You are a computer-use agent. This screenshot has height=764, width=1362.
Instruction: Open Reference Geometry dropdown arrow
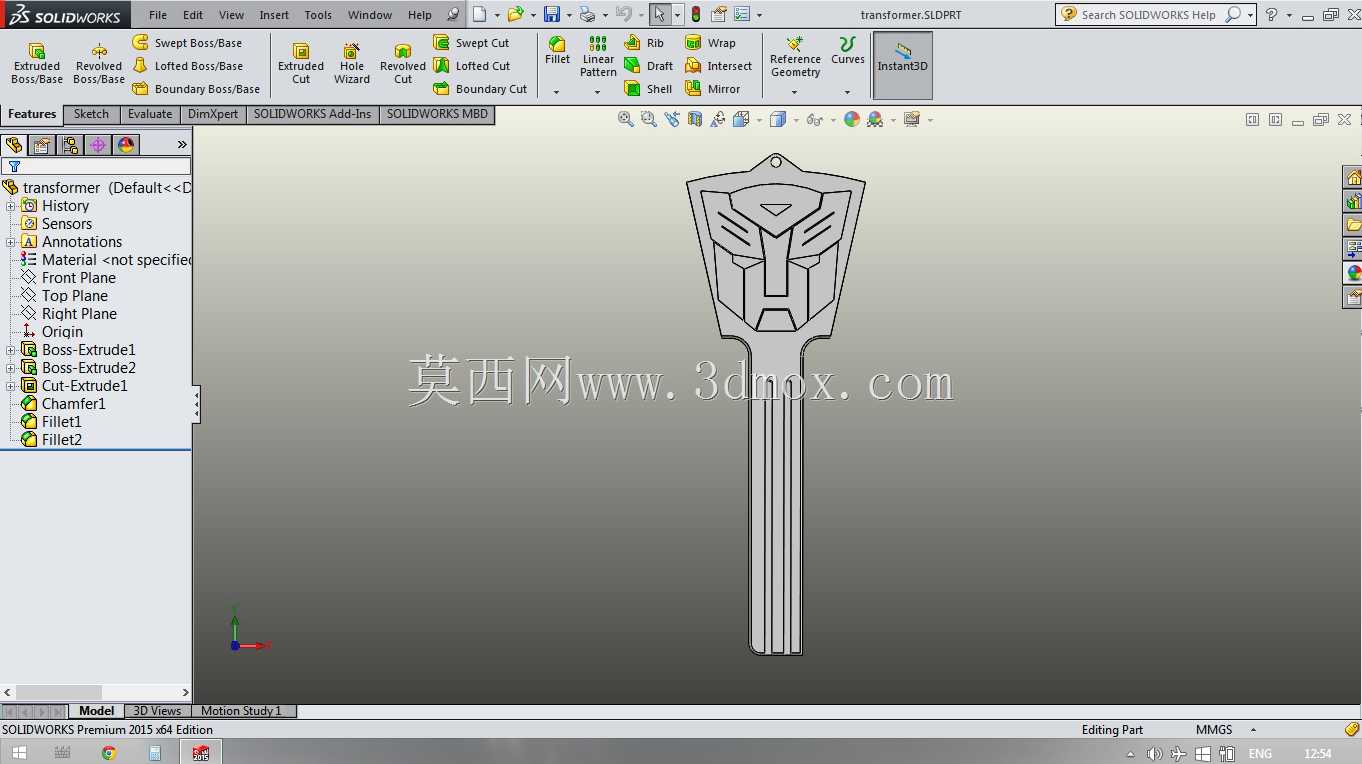coord(794,92)
